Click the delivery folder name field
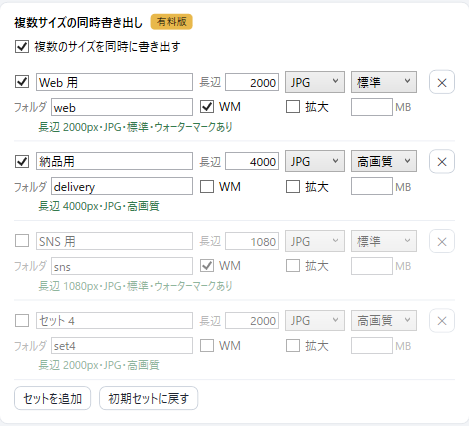 pyautogui.click(x=122, y=186)
